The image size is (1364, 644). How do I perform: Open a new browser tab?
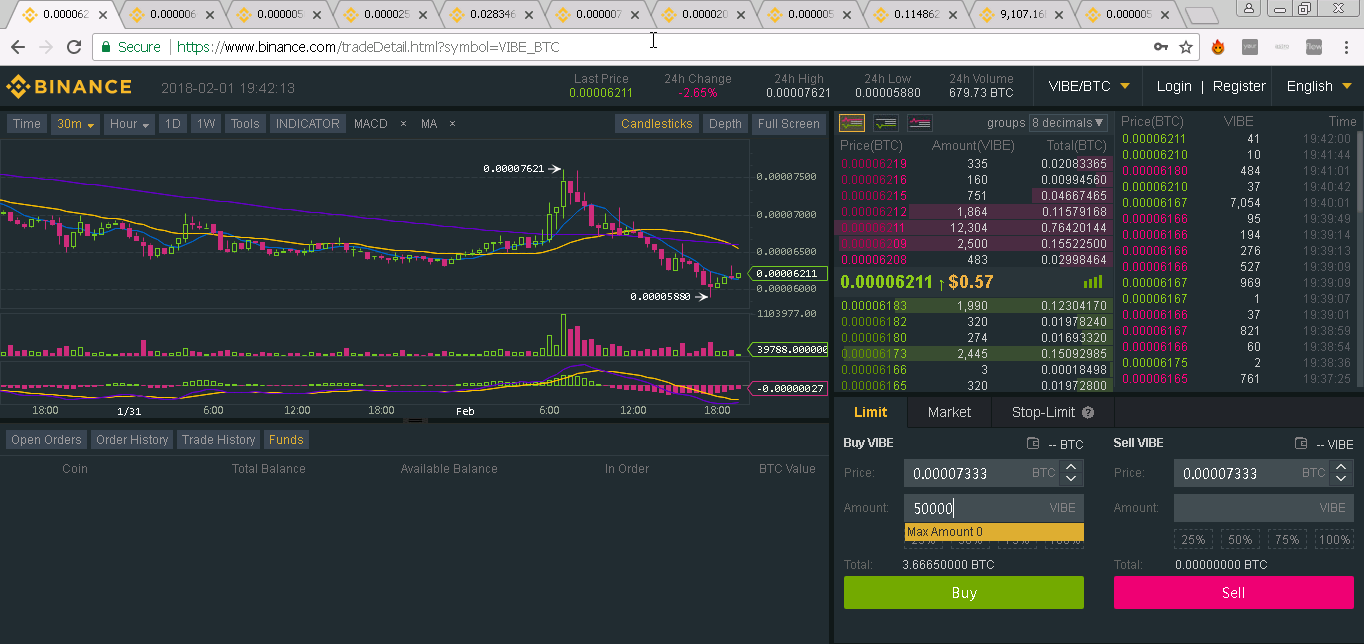coord(1204,15)
